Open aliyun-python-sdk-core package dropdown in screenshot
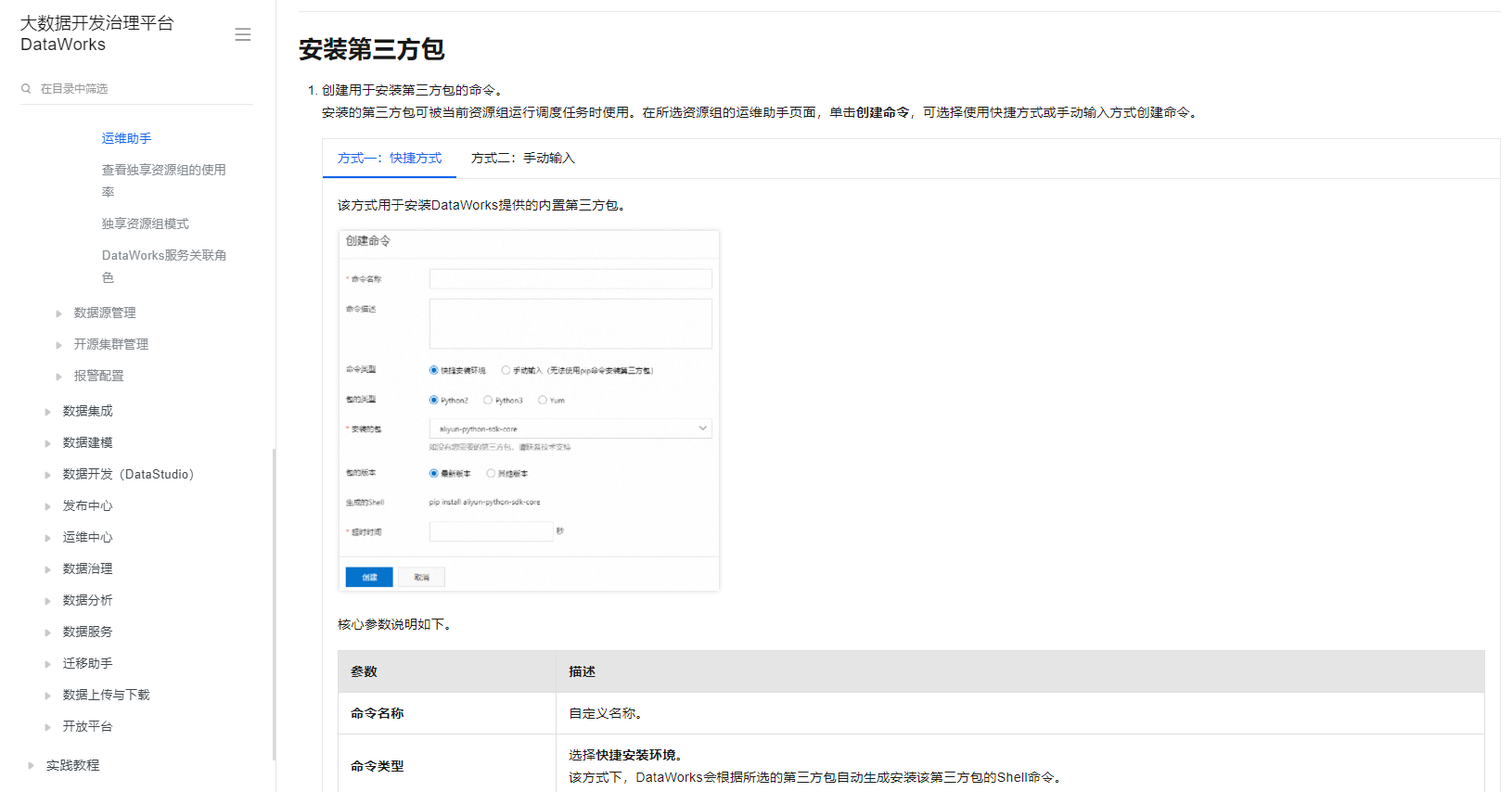This screenshot has height=792, width=1512. [x=570, y=428]
